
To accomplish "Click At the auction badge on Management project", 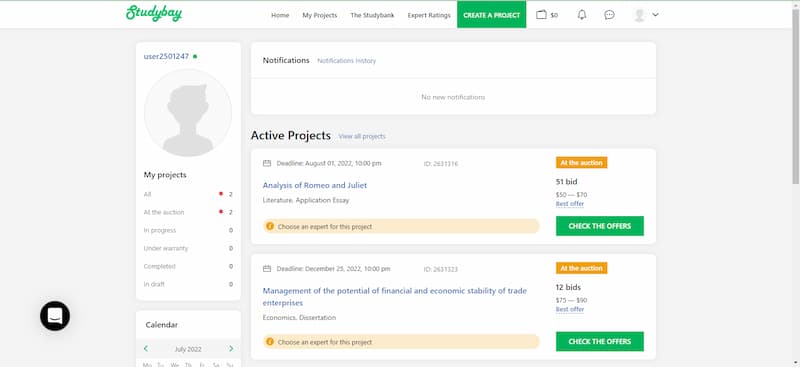I will 582,268.
